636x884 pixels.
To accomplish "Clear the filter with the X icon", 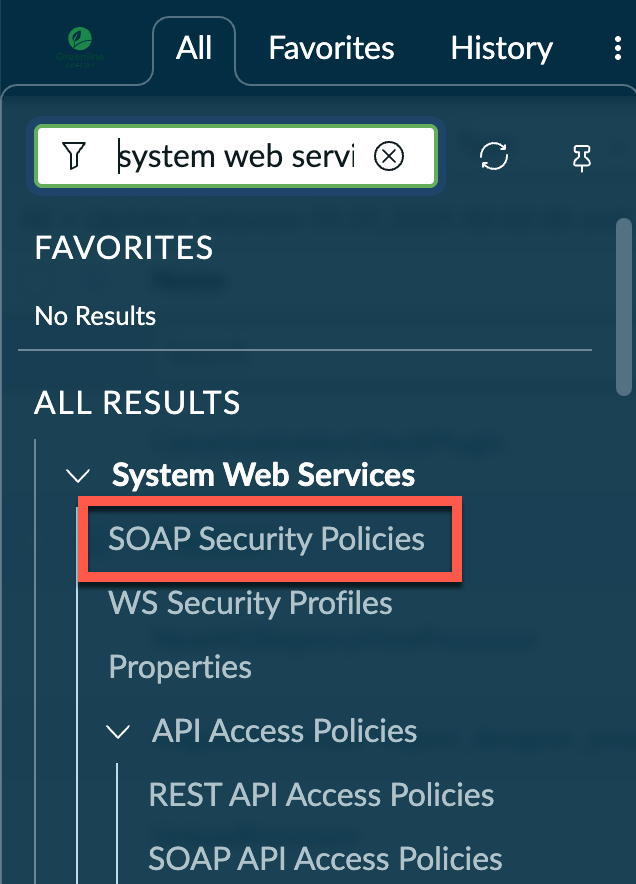I will [389, 156].
